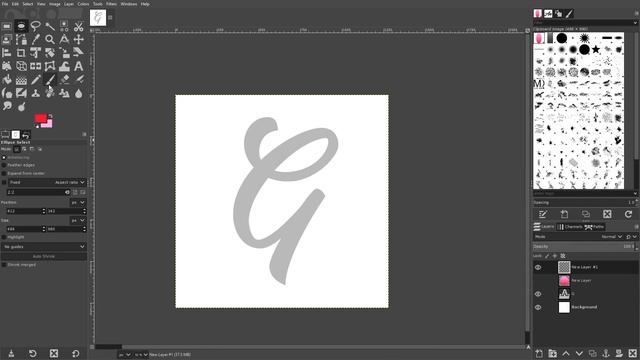
Task: Open the status bar unit dropdown
Action: point(124,355)
